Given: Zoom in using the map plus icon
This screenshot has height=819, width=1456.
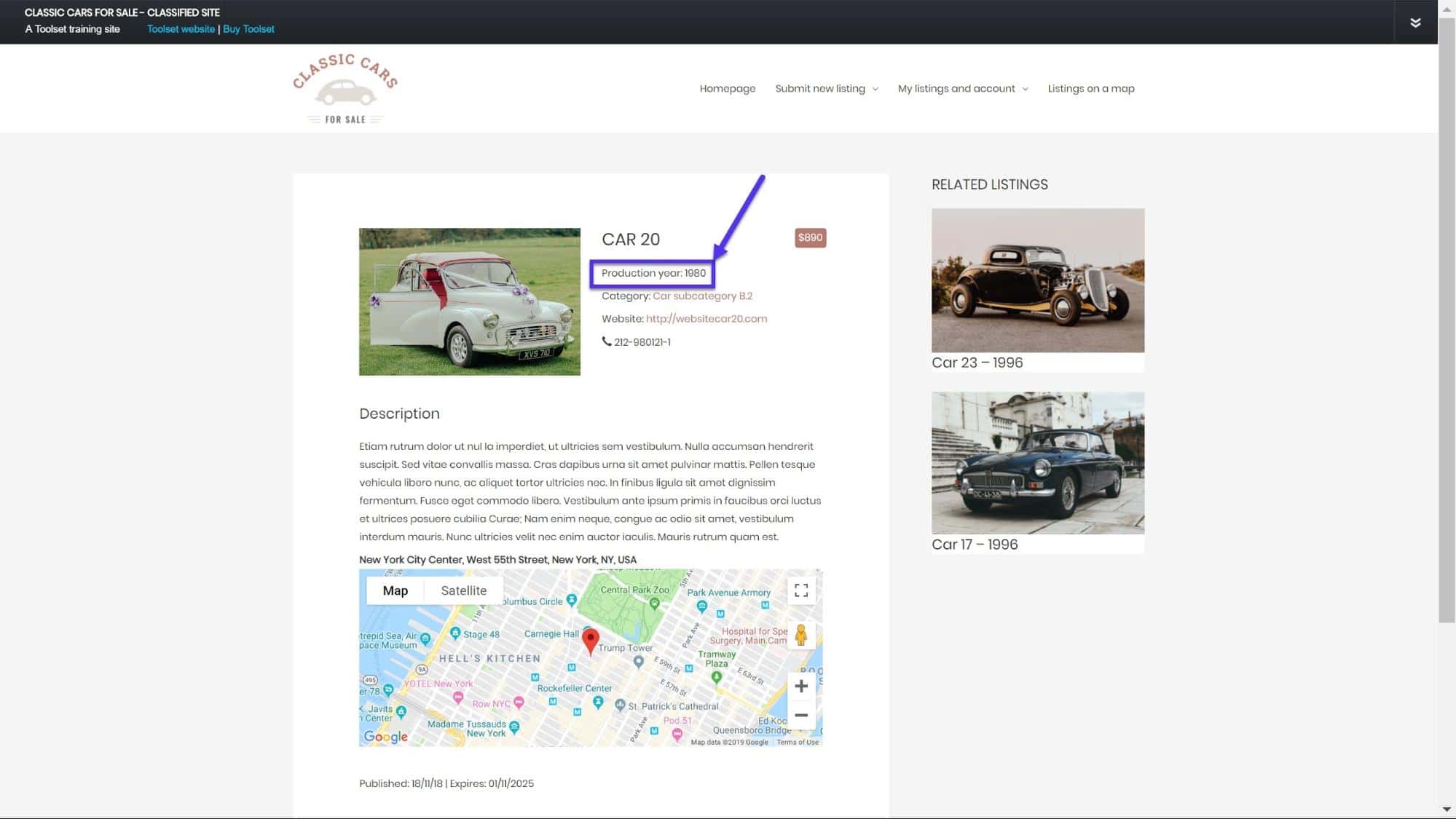Looking at the screenshot, I should 801,685.
